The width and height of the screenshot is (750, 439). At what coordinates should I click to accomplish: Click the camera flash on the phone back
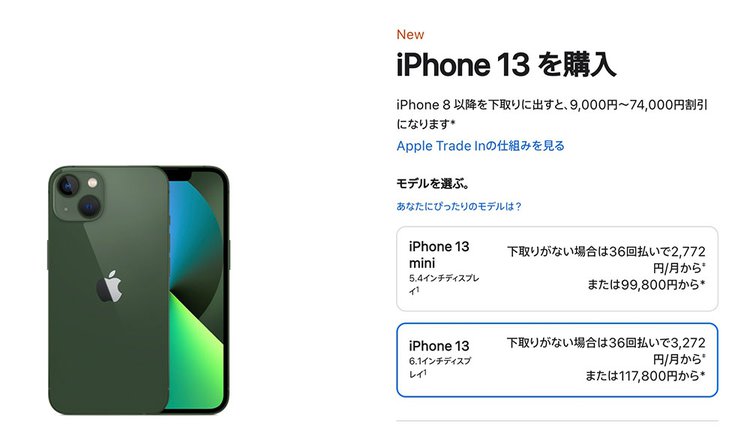92,183
